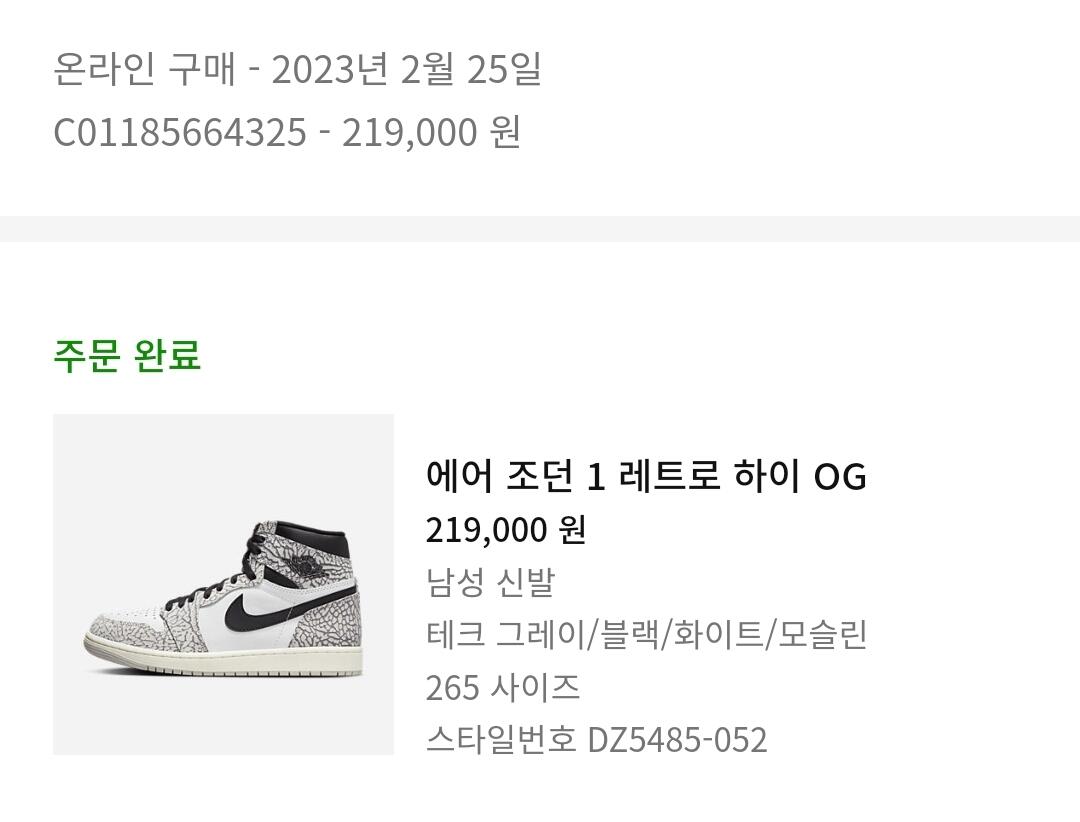Click the 2023년 2월 25일 date text
The width and height of the screenshot is (1080, 822).
tap(406, 69)
